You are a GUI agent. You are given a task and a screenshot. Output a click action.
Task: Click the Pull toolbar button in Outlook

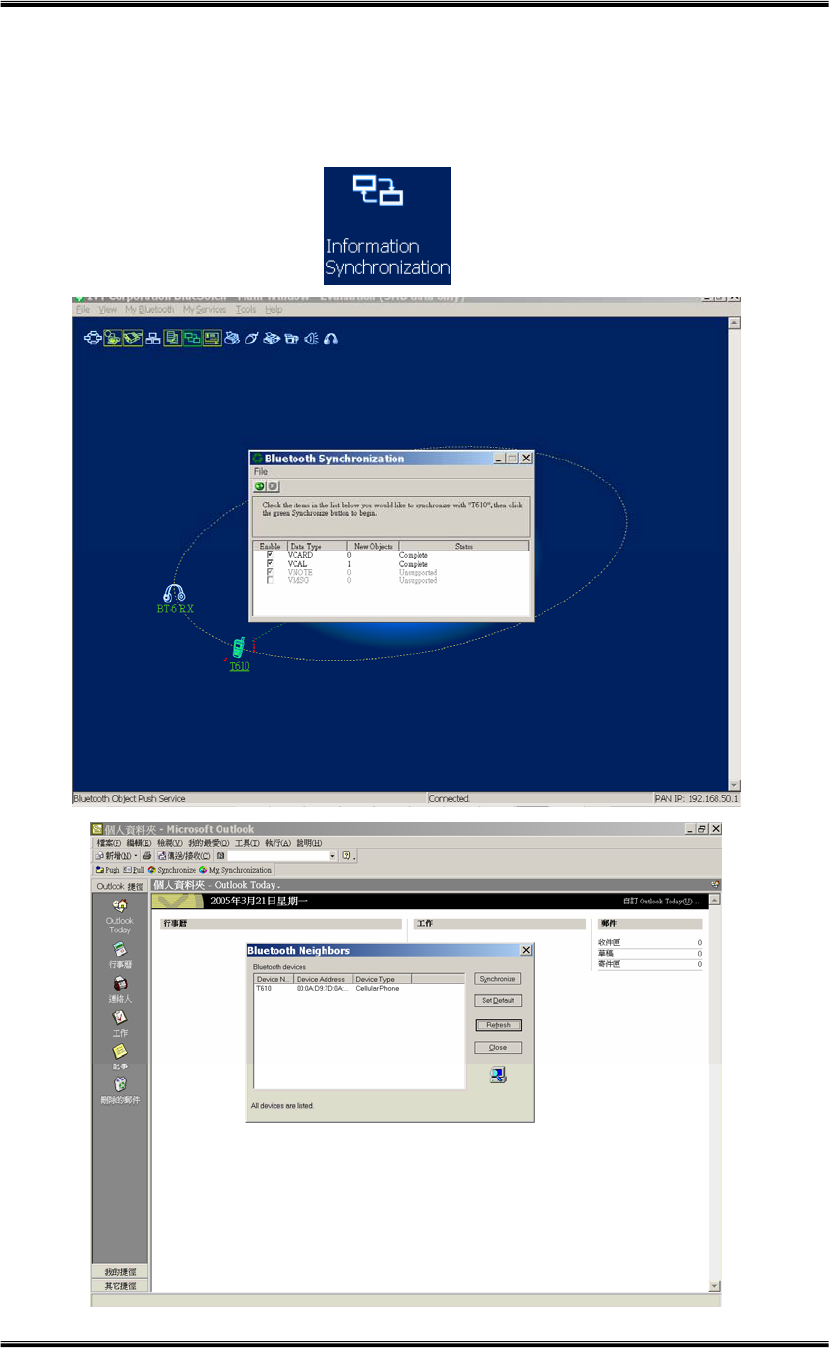point(133,870)
